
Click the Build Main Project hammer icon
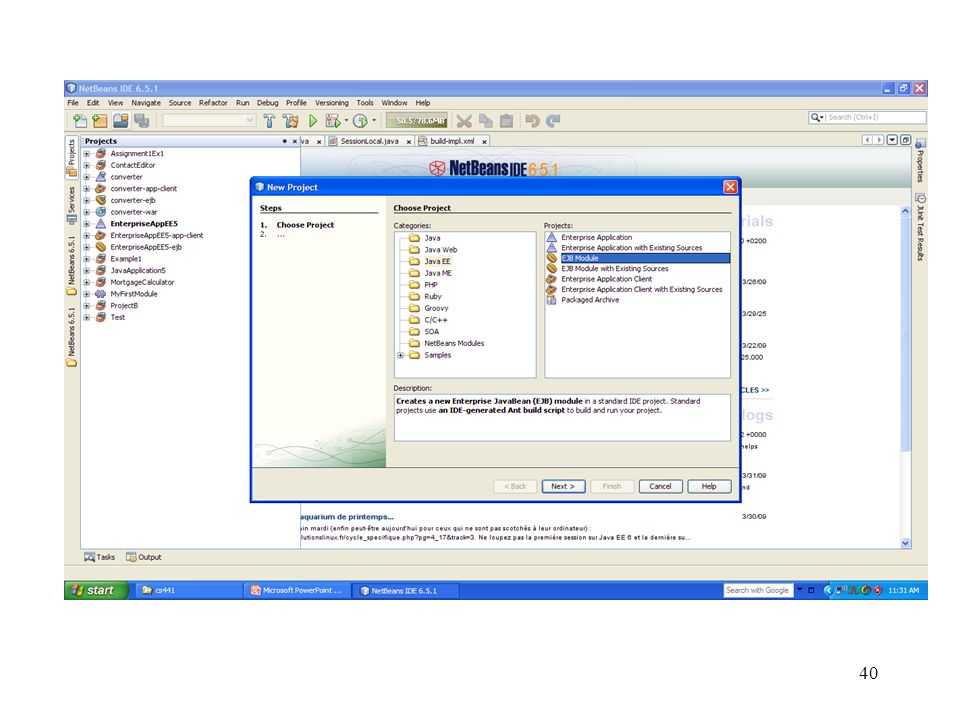coord(269,121)
